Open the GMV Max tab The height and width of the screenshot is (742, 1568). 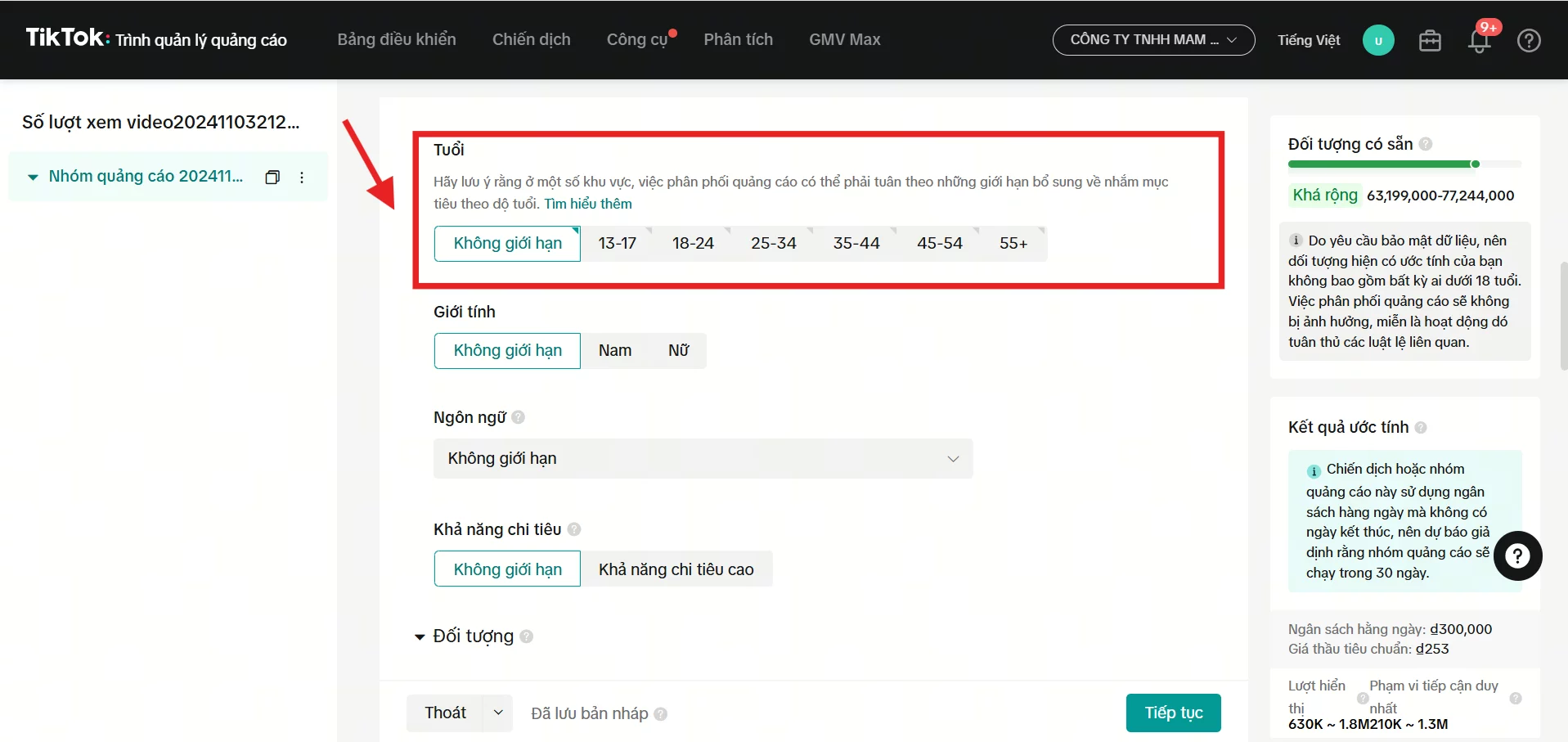click(x=845, y=39)
